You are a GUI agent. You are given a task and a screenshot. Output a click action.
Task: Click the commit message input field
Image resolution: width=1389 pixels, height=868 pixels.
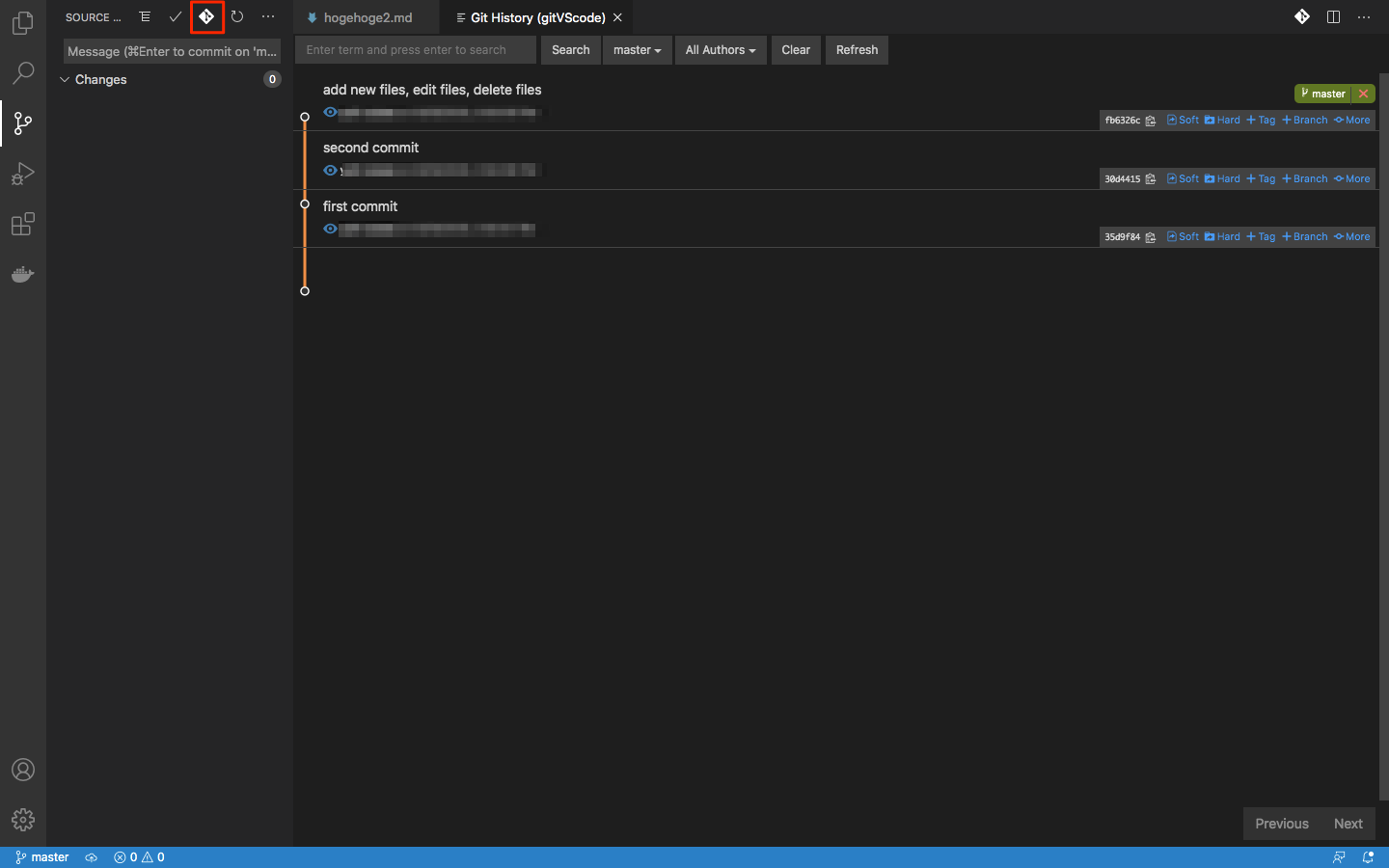(171, 50)
